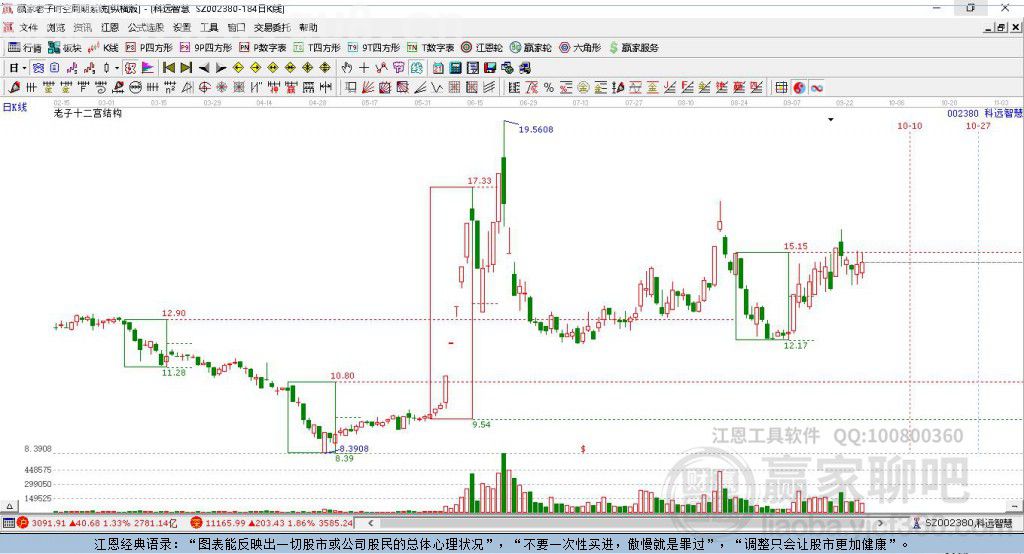Screen dimensions: 1024x554
Task: Open the 浏览 menu
Action: (56, 27)
